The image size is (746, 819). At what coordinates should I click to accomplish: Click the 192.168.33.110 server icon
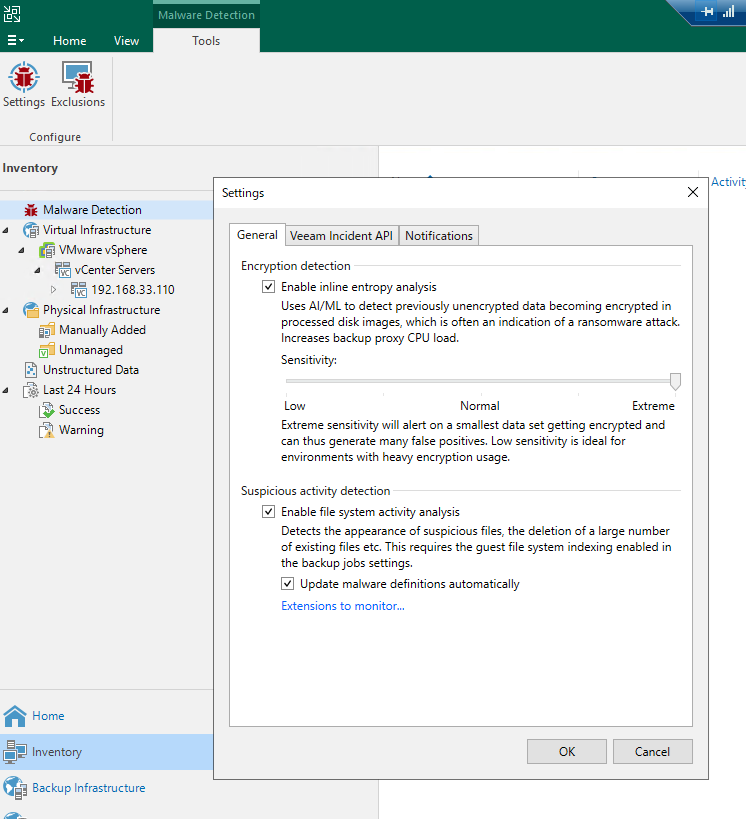(79, 290)
